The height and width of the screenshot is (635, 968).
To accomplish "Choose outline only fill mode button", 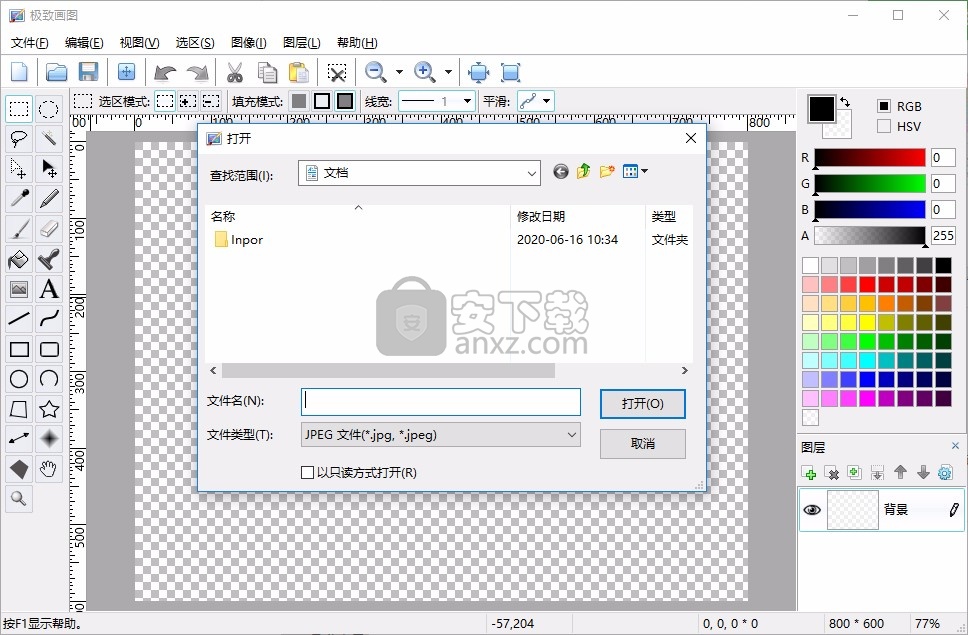I will point(322,101).
